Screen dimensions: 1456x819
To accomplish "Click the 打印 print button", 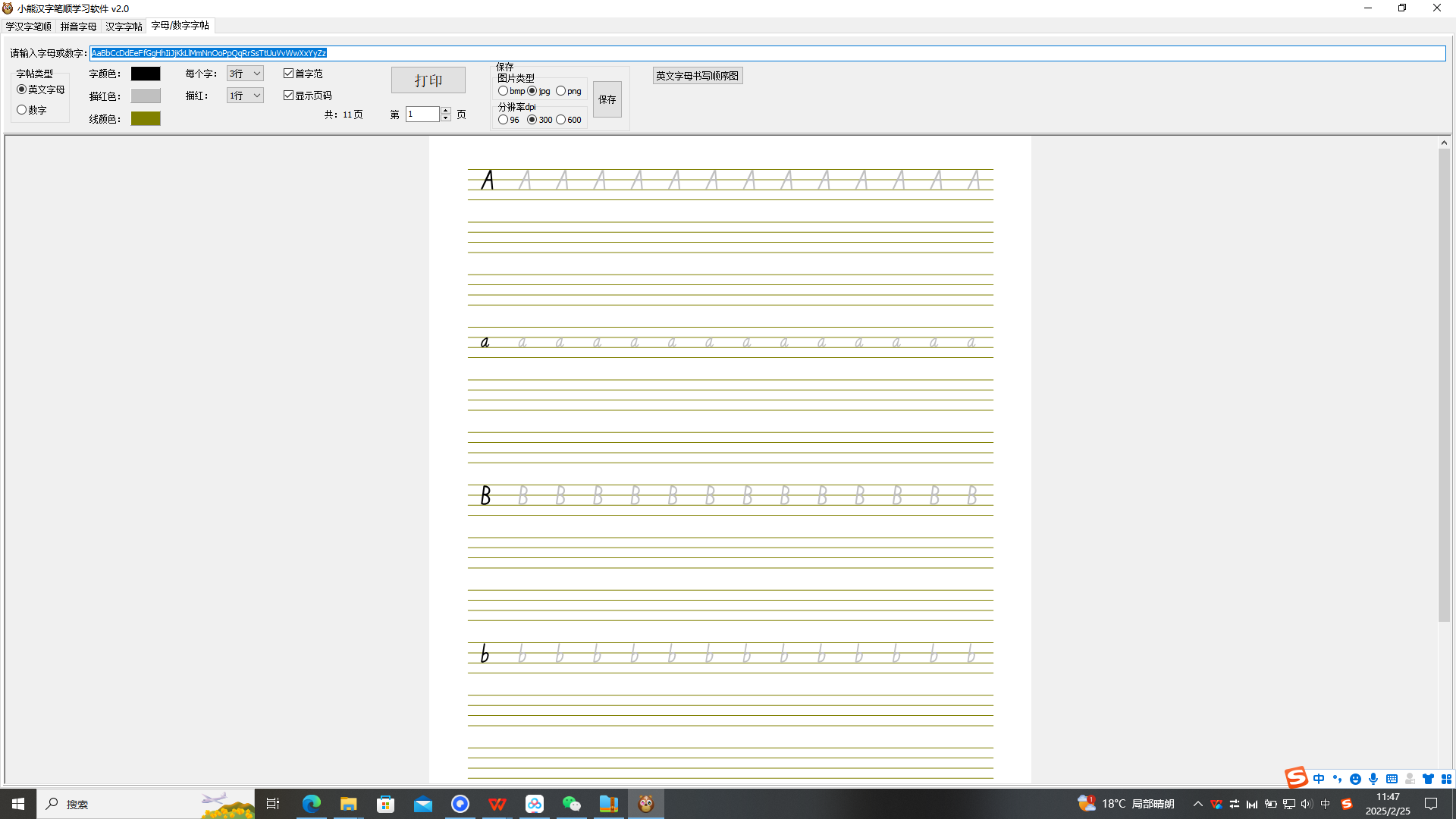I will click(428, 80).
